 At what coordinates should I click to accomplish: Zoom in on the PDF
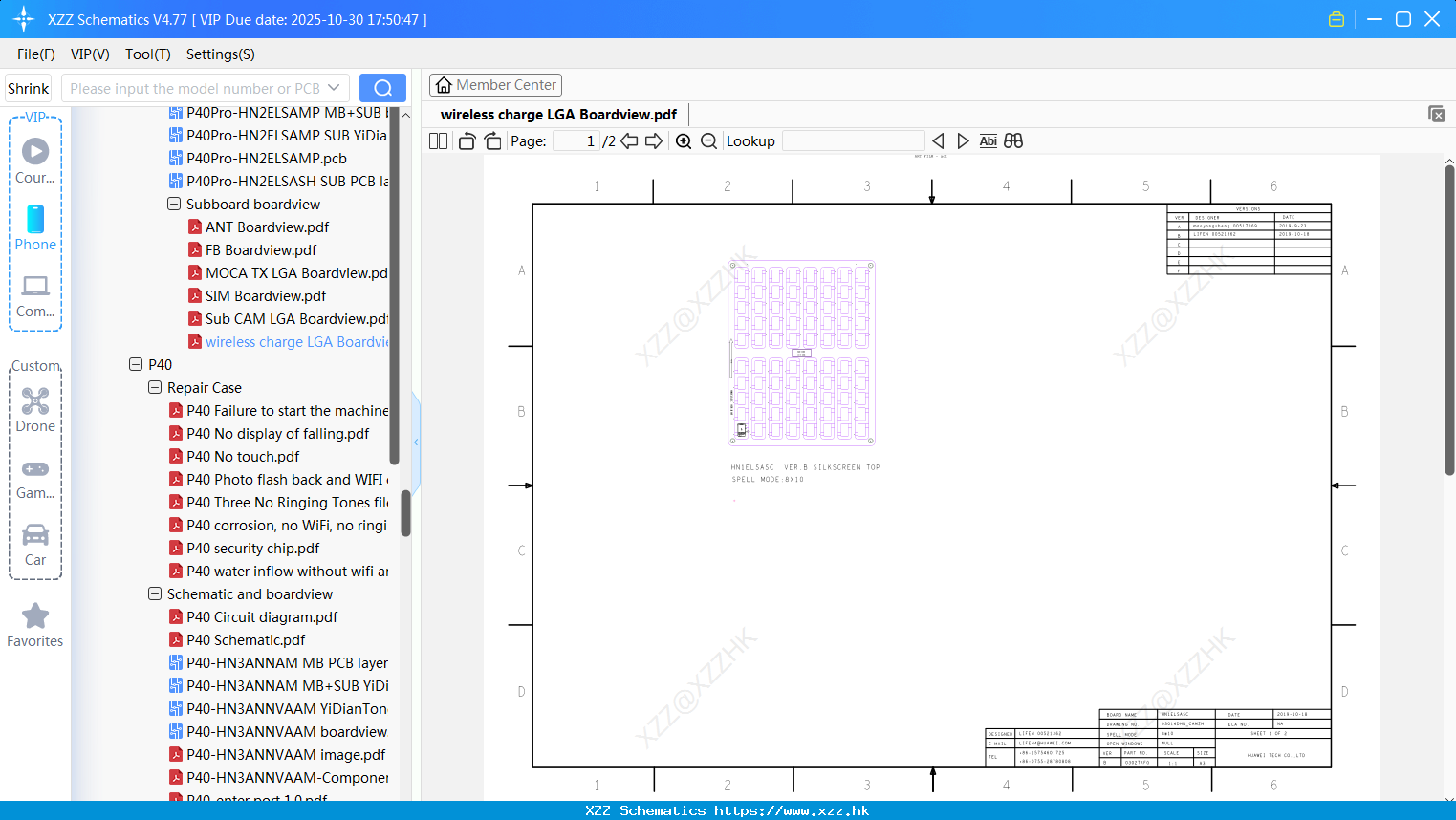pyautogui.click(x=684, y=141)
